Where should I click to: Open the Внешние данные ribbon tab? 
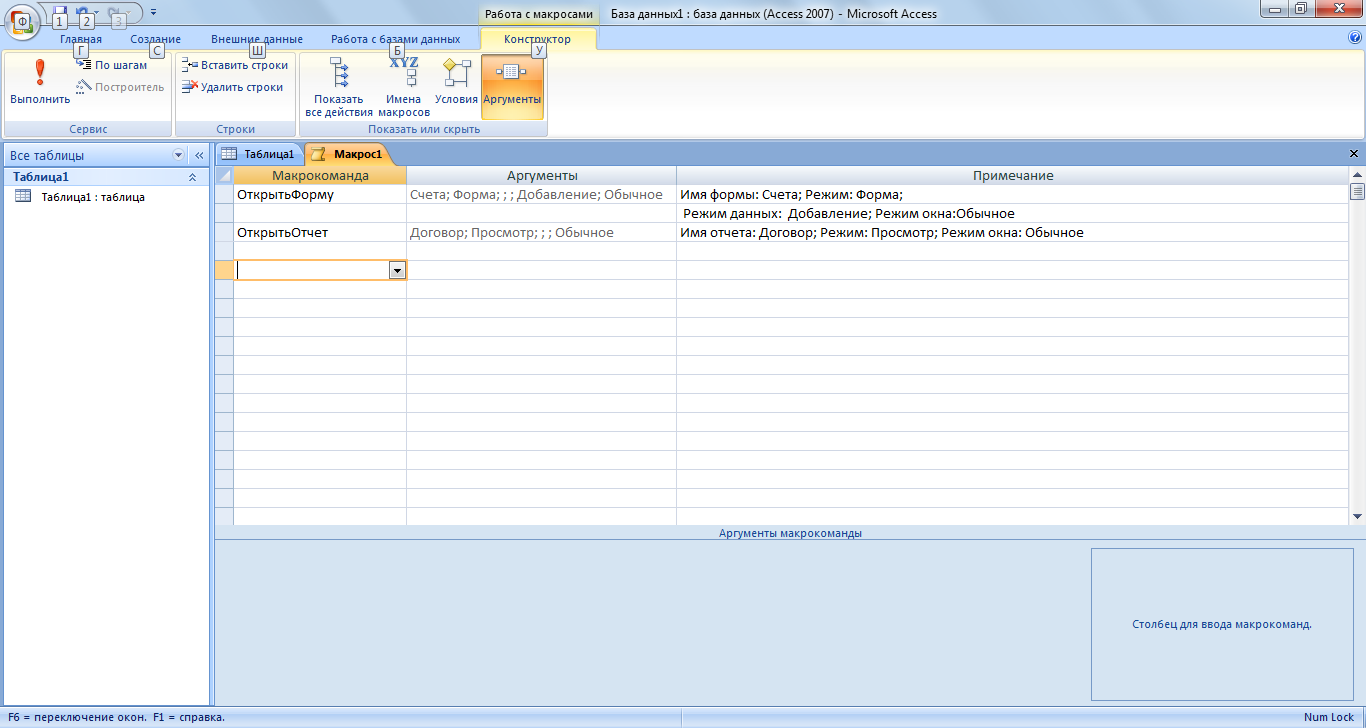tap(257, 39)
